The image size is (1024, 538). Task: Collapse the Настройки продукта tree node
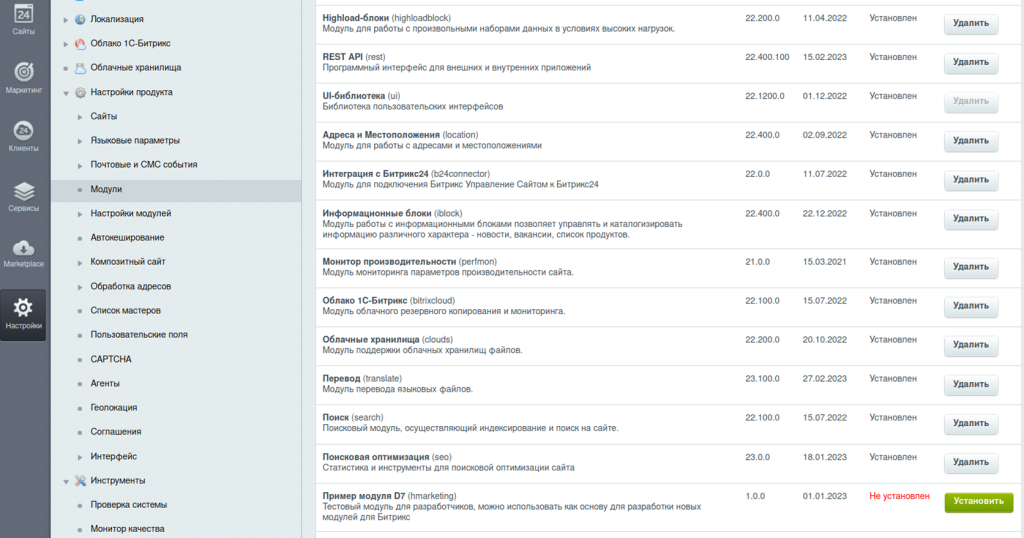(65, 93)
